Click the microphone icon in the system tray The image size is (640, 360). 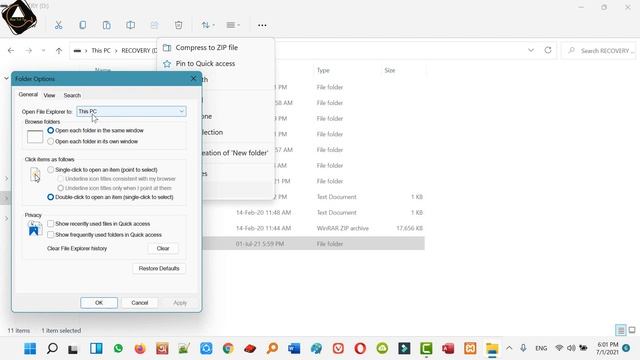pyautogui.click(x=523, y=348)
